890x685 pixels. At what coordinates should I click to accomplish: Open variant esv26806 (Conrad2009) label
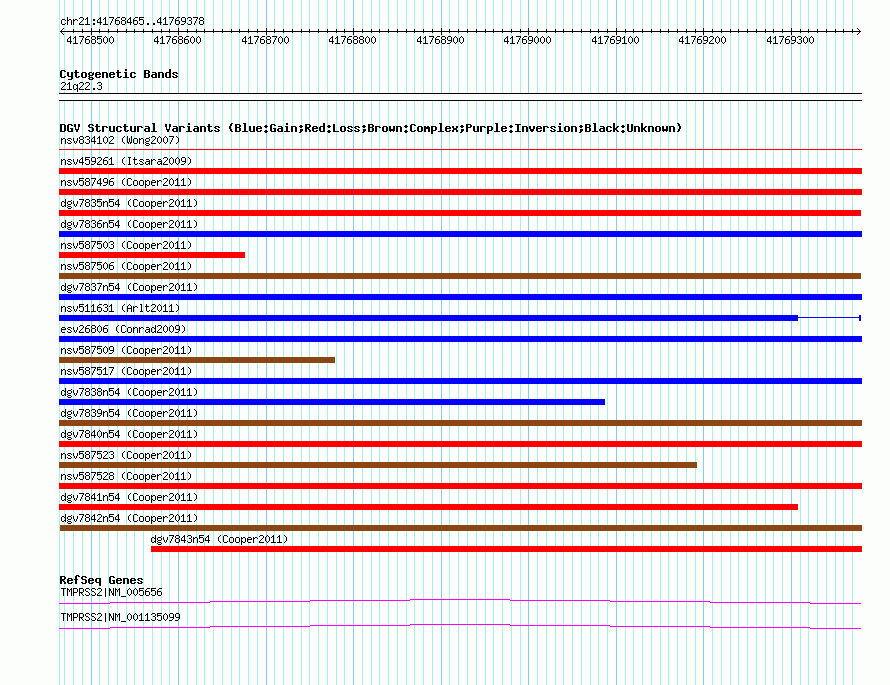[123, 329]
